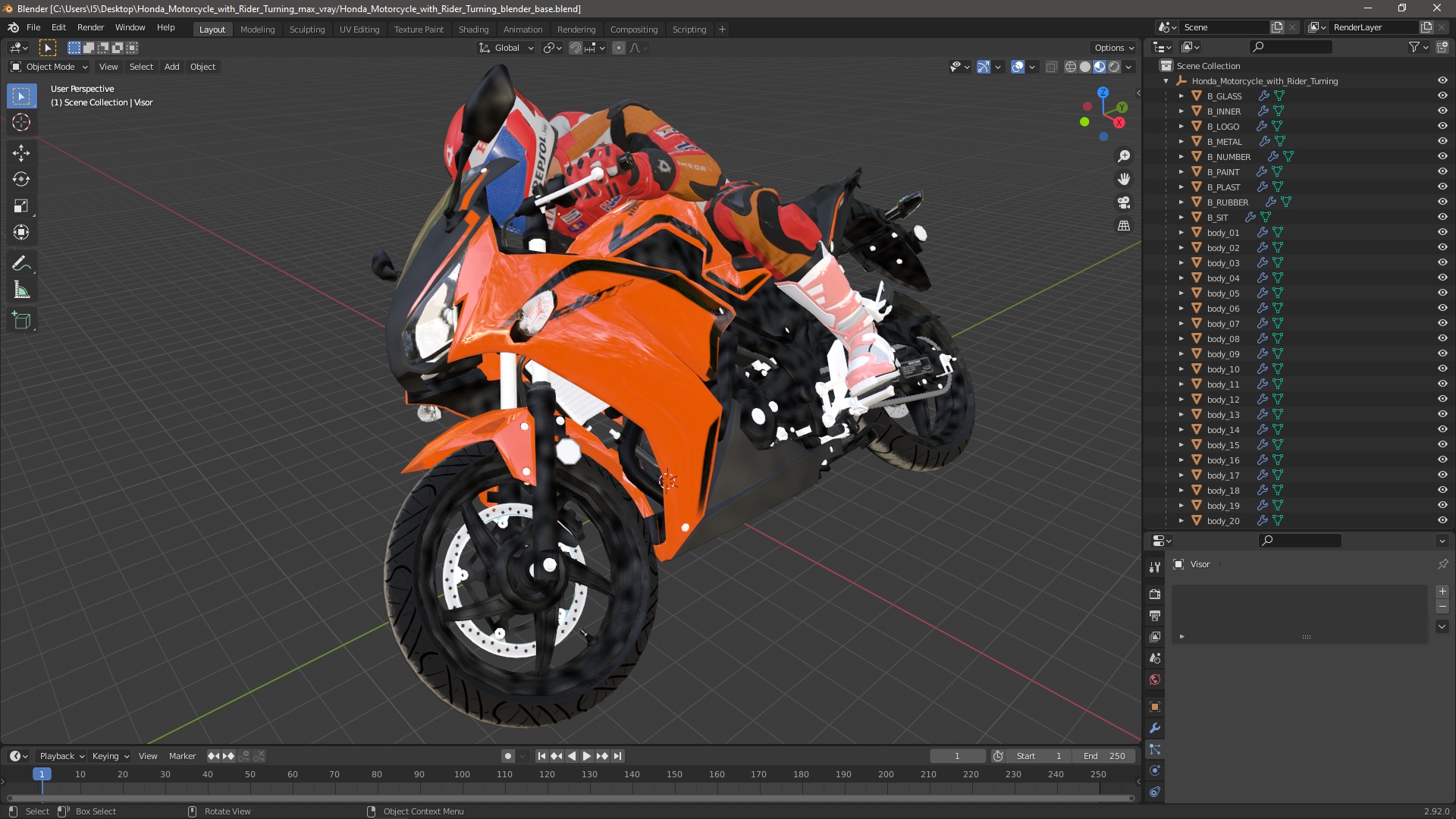Image resolution: width=1456 pixels, height=819 pixels.
Task: Open the Keying dropdown in timeline
Action: click(x=111, y=756)
